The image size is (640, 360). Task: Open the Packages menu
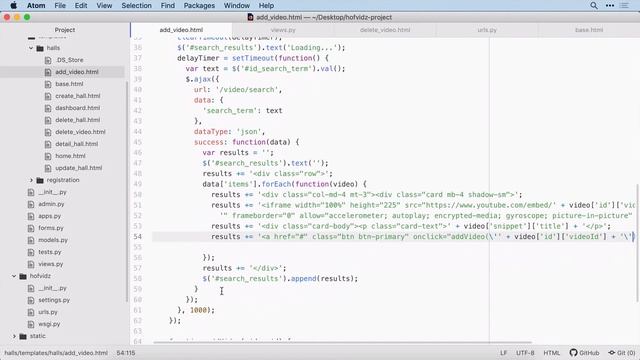click(x=199, y=5)
